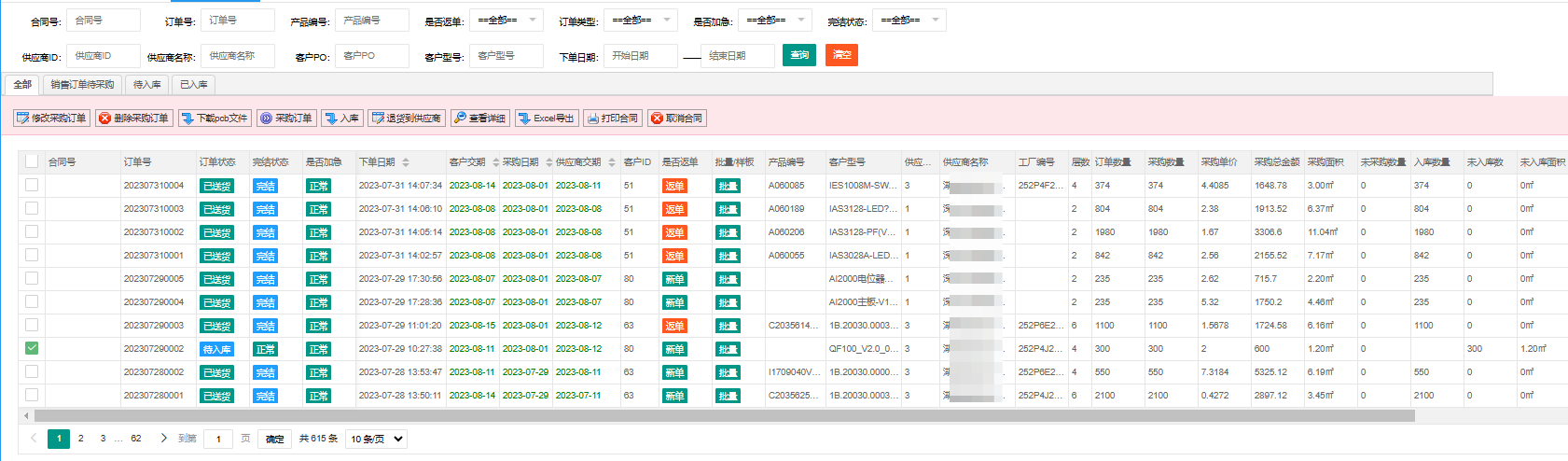This screenshot has height=461, width=1568.
Task: Click the 供应商名称 input field
Action: pyautogui.click(x=237, y=56)
